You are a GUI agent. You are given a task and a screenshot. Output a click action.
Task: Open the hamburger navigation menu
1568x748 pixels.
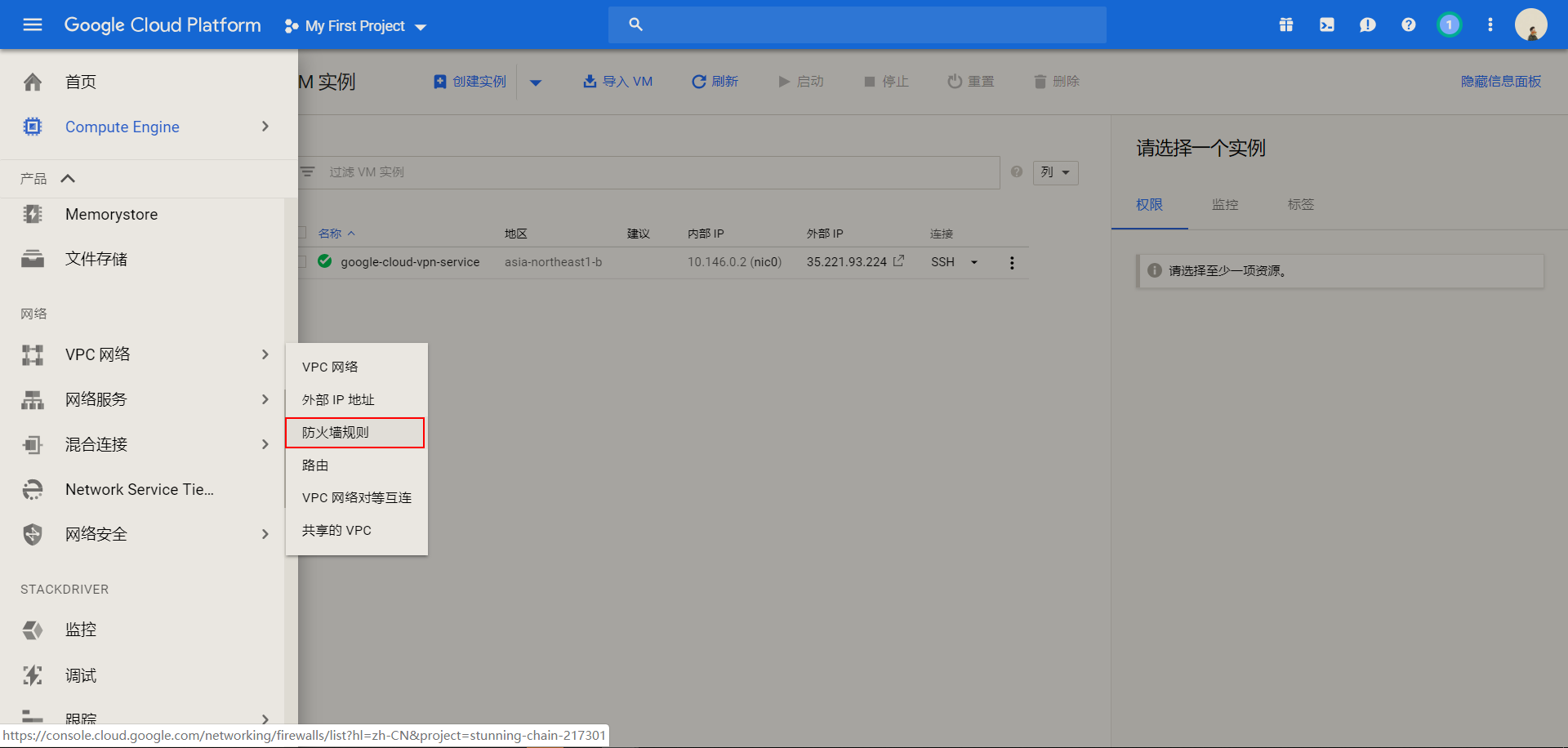[33, 24]
